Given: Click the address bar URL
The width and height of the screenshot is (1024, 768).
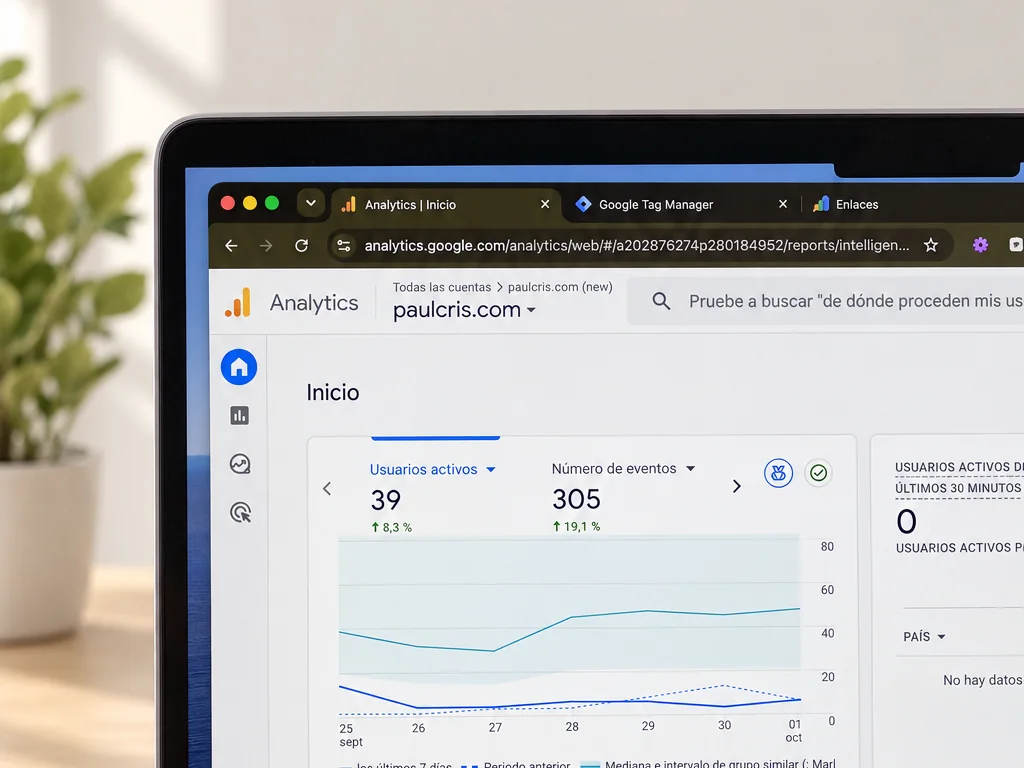Looking at the screenshot, I should pyautogui.click(x=637, y=246).
